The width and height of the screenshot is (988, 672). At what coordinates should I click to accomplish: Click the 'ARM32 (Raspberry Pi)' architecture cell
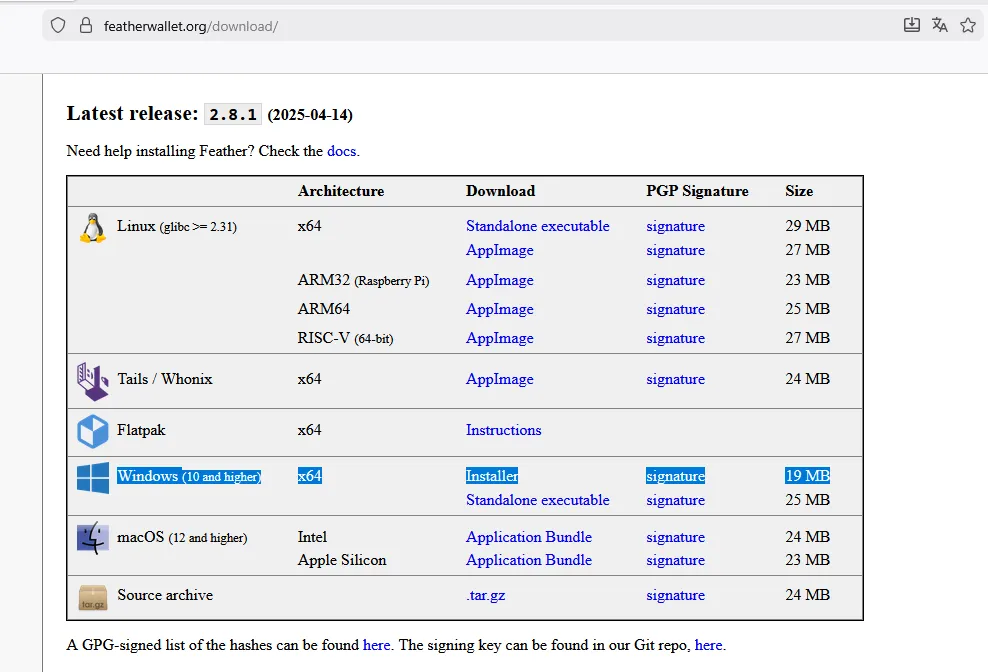tap(363, 281)
